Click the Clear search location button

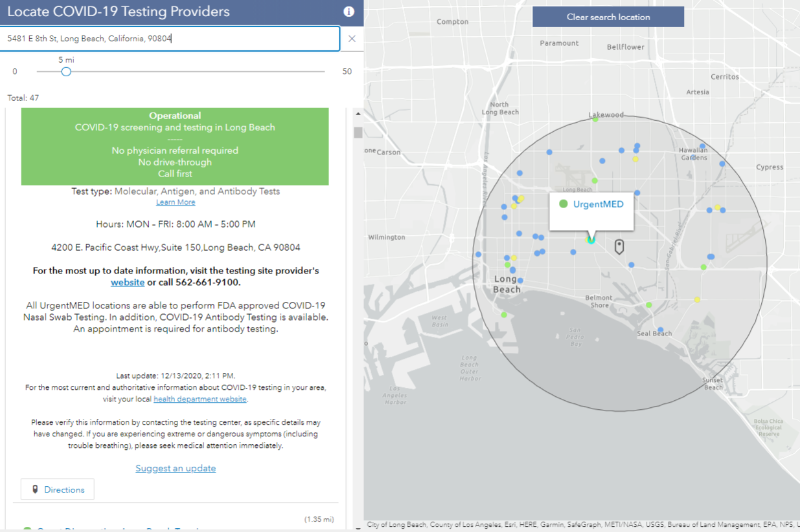tap(608, 17)
